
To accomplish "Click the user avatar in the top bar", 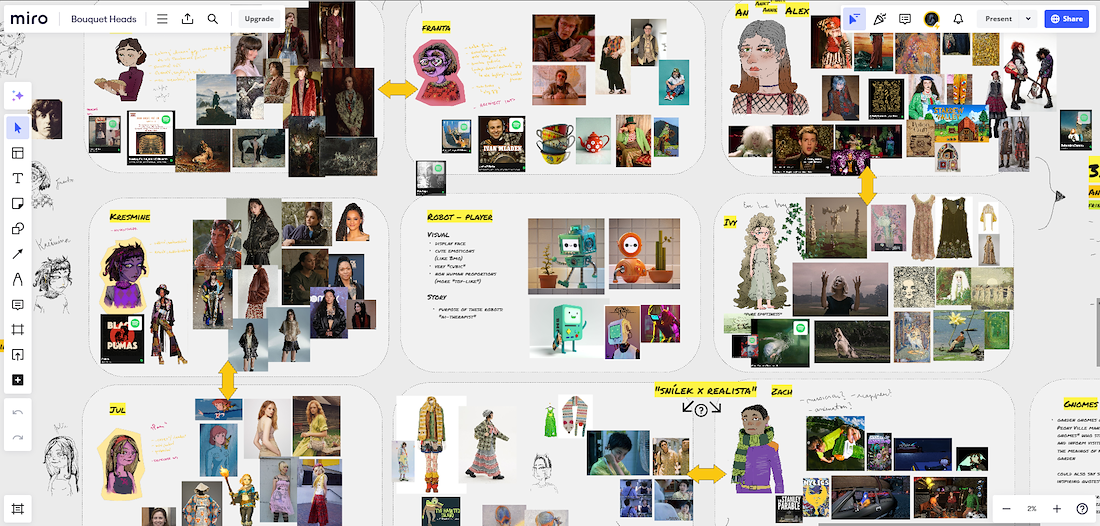I will point(932,19).
